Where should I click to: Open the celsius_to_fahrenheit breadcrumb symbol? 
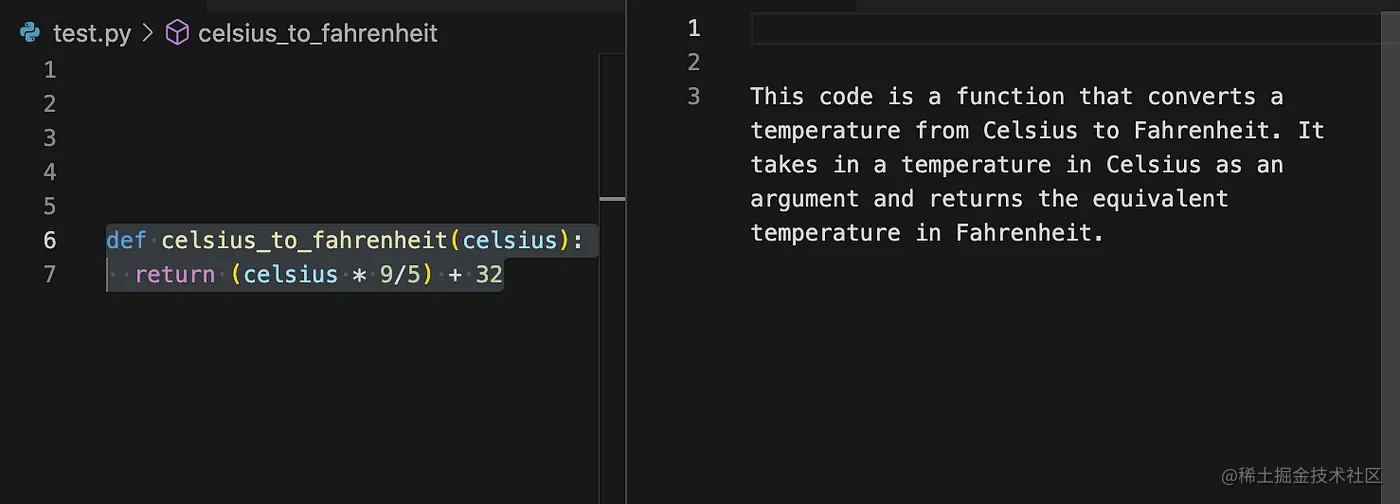click(318, 33)
